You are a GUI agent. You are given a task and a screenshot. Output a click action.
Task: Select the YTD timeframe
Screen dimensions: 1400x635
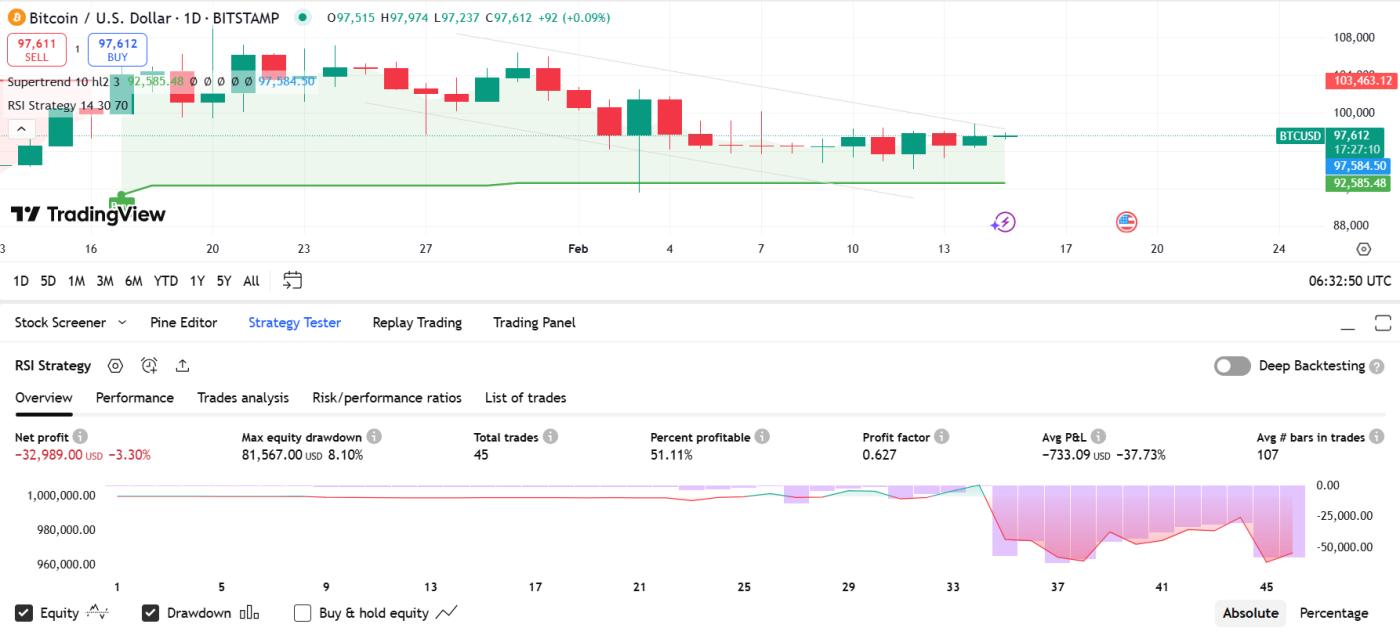(x=164, y=281)
